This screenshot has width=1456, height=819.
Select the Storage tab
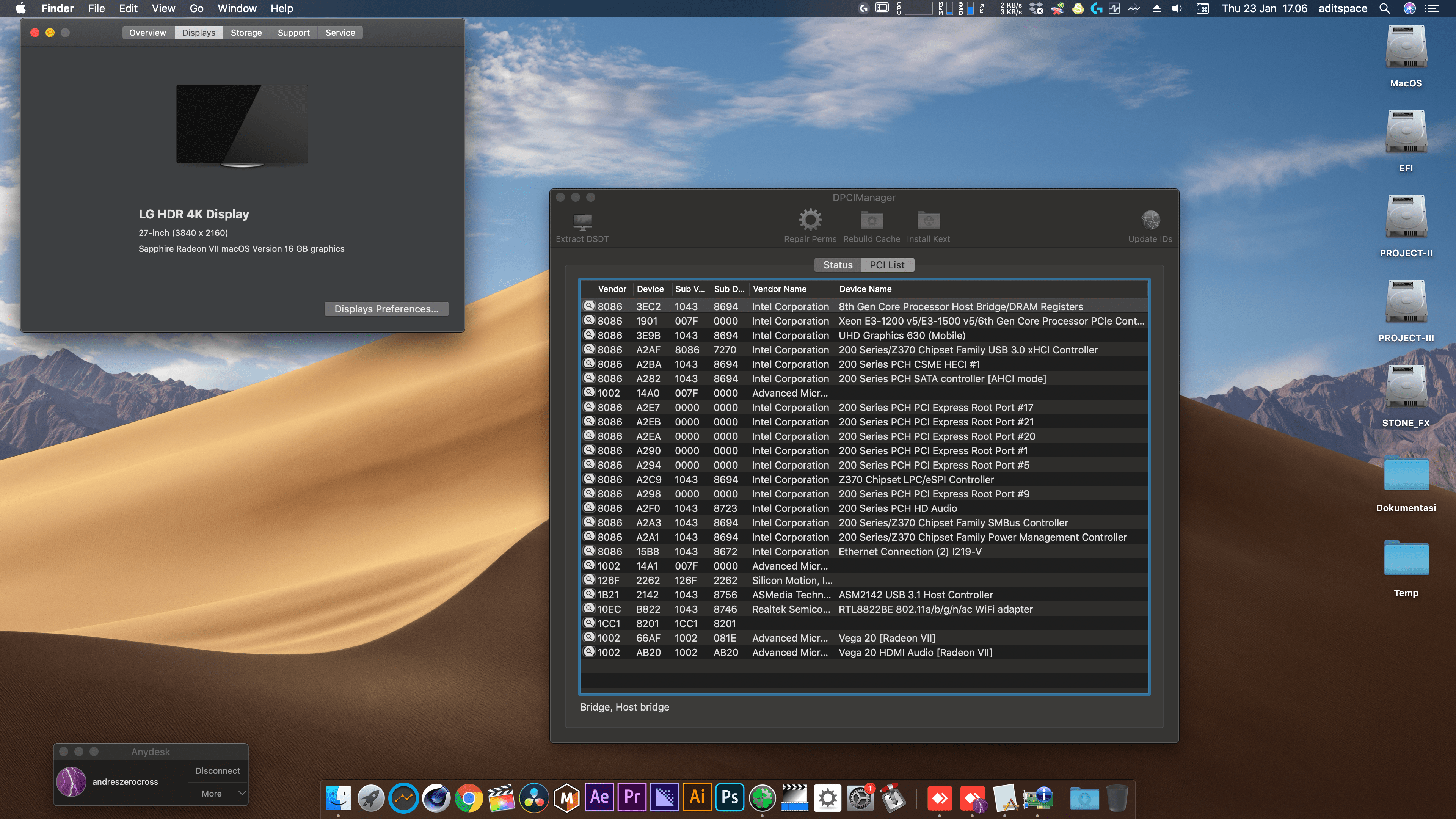coord(246,33)
